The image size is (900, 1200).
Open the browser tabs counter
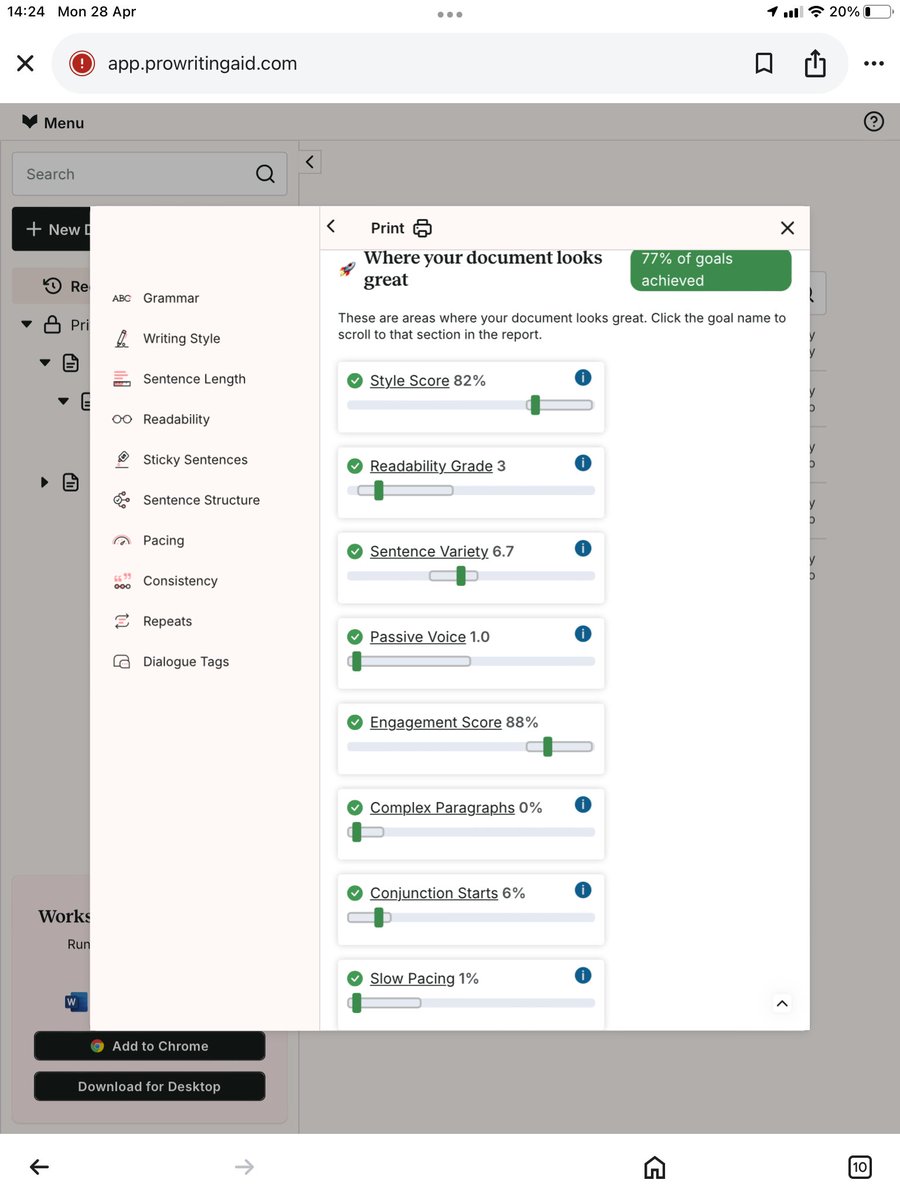click(859, 1167)
